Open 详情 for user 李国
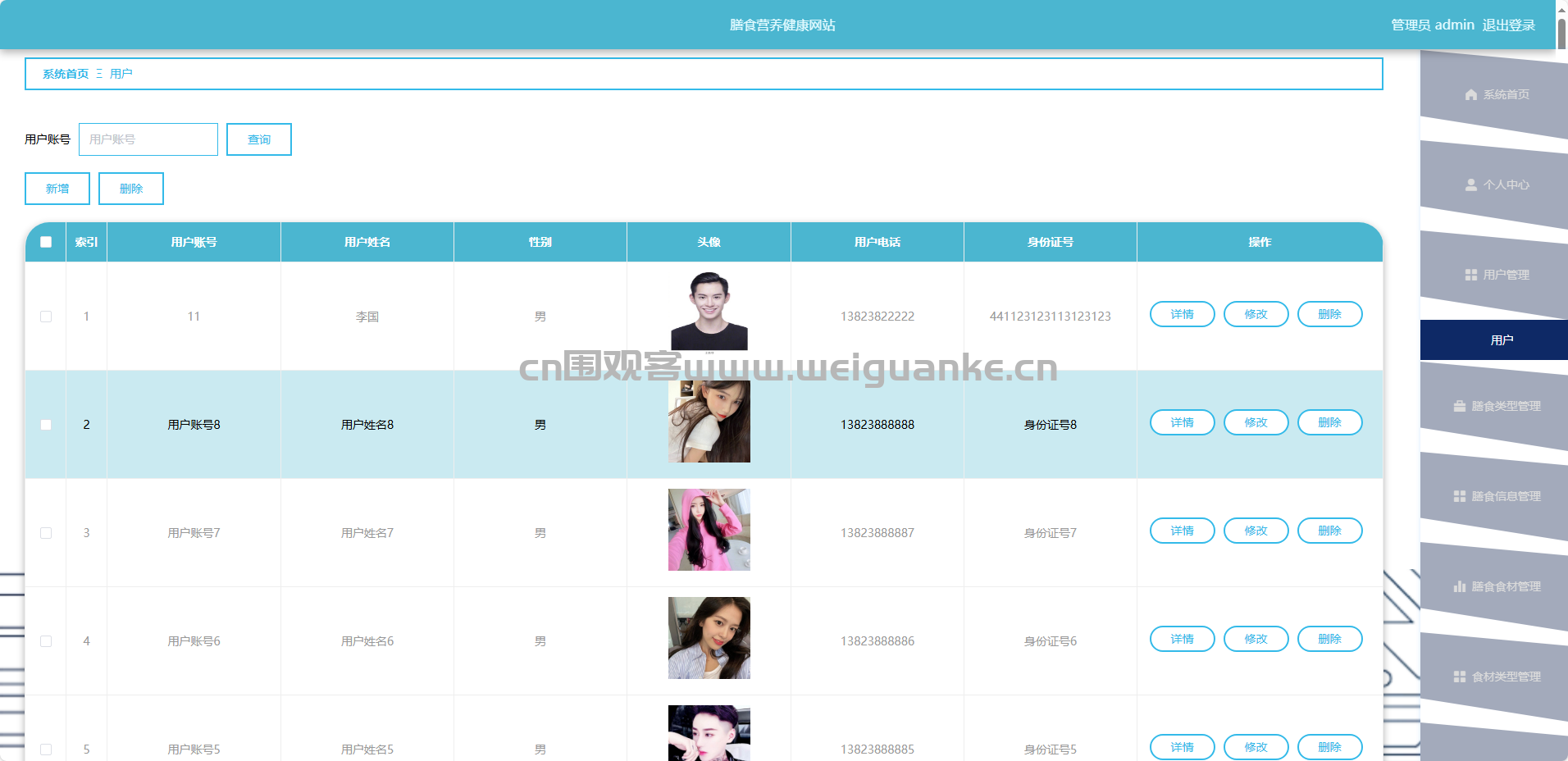 (1183, 314)
